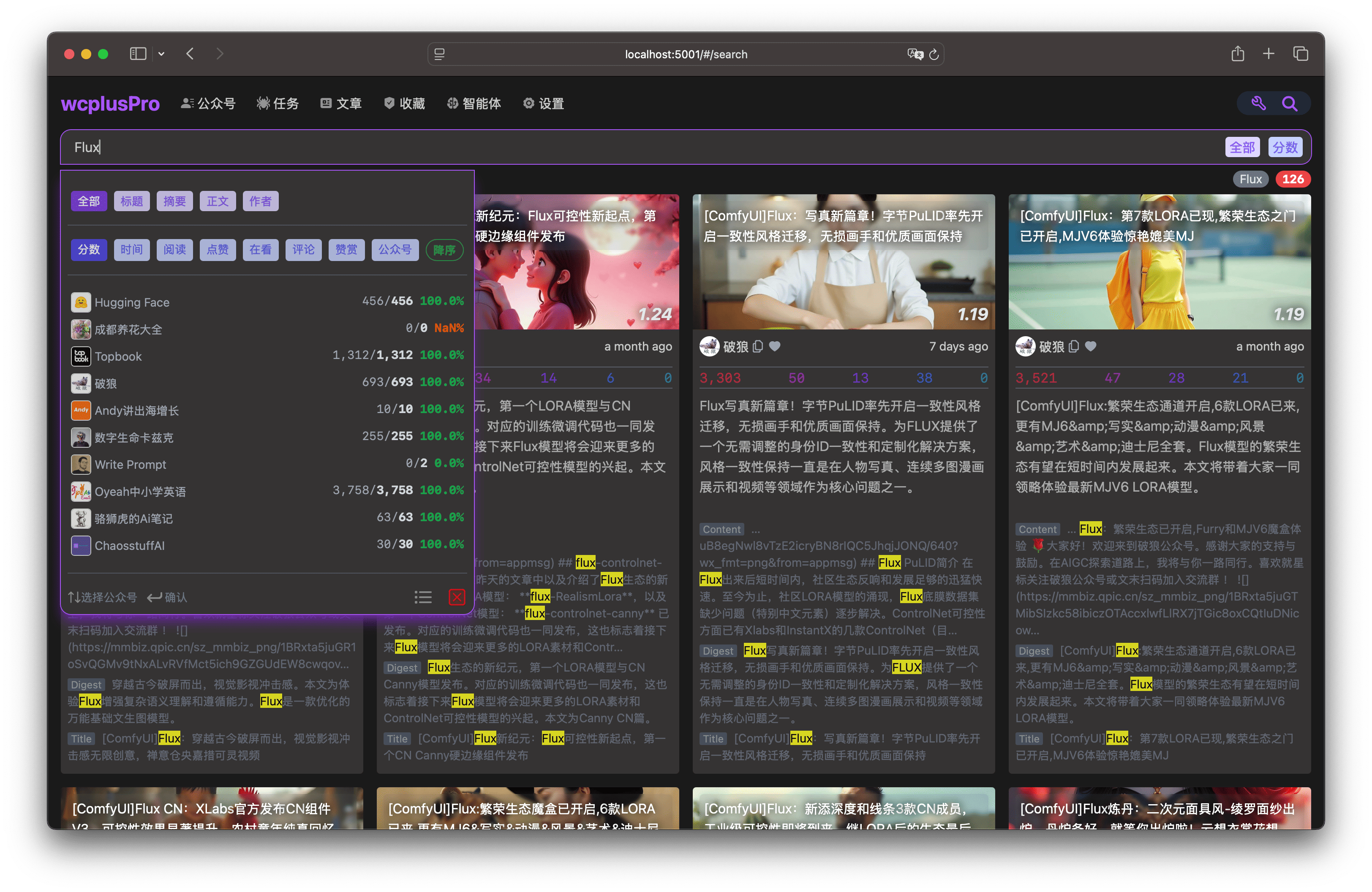Sort results by 点赞
Screen dimensions: 1372x892
click(x=217, y=250)
